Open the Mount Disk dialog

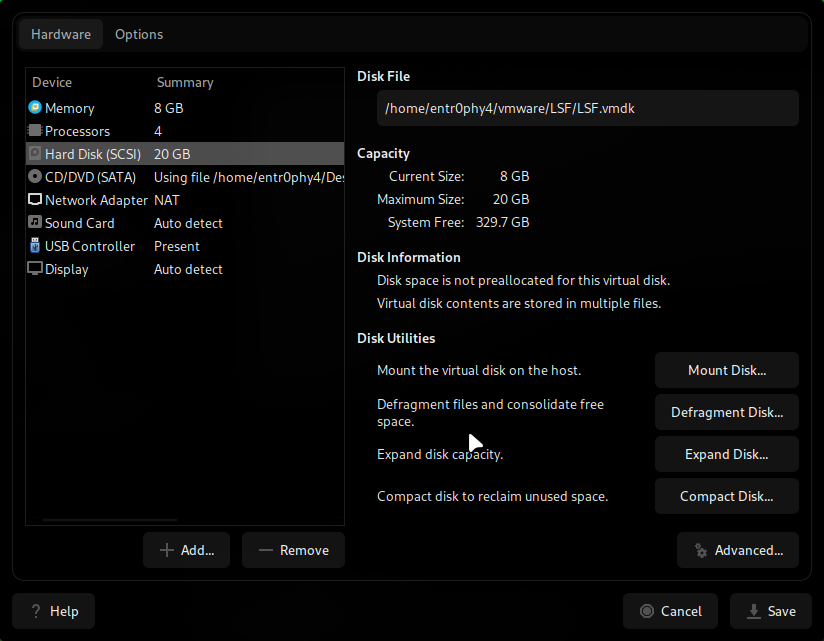tap(726, 370)
